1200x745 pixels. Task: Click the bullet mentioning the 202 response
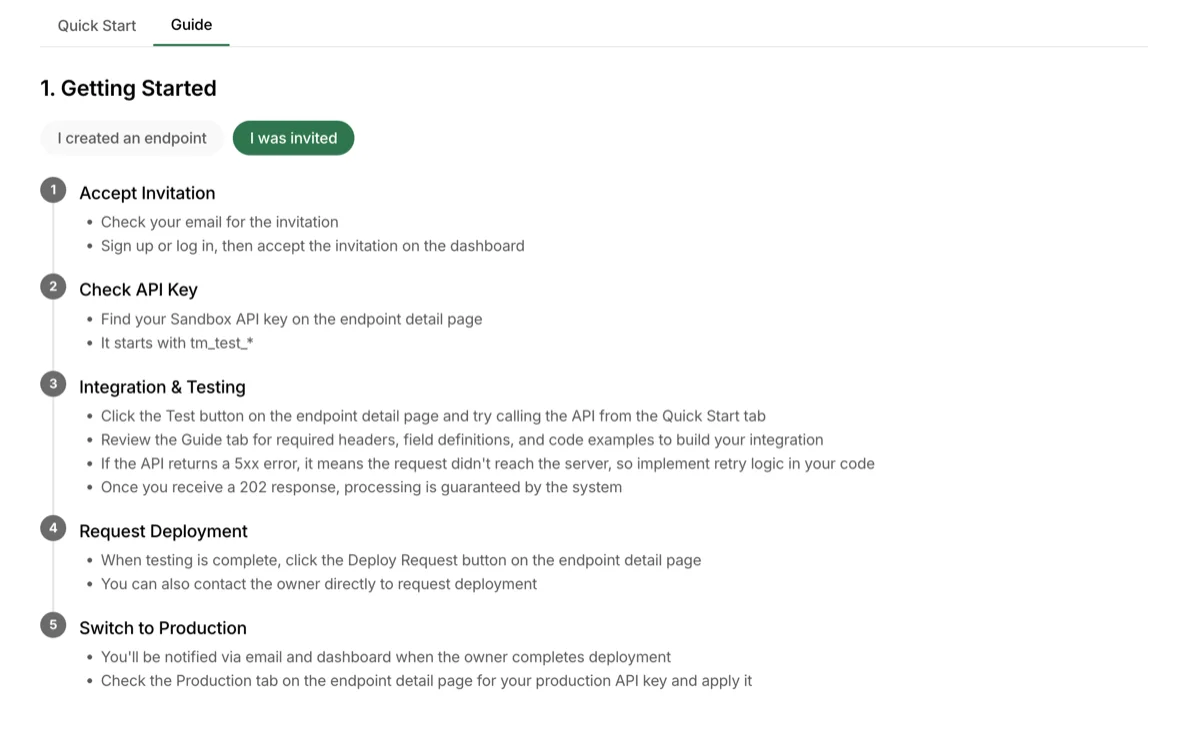click(x=361, y=487)
